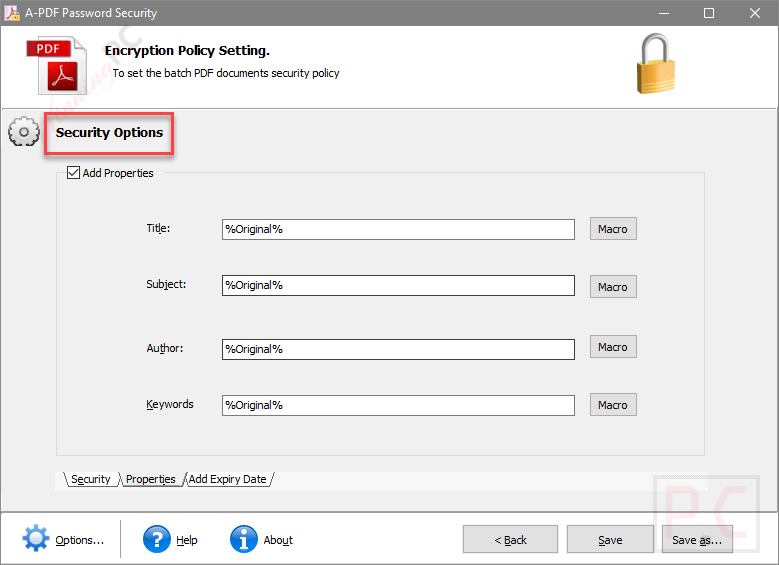
Task: Click the Macro button for Author
Action: pos(613,347)
